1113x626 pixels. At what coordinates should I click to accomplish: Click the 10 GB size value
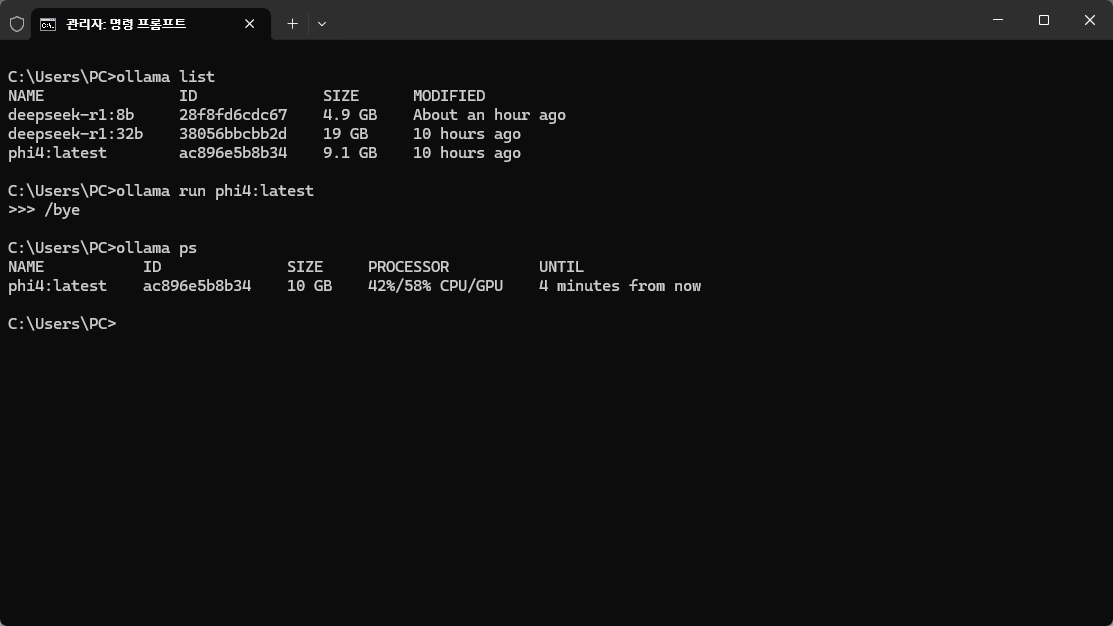(x=309, y=286)
